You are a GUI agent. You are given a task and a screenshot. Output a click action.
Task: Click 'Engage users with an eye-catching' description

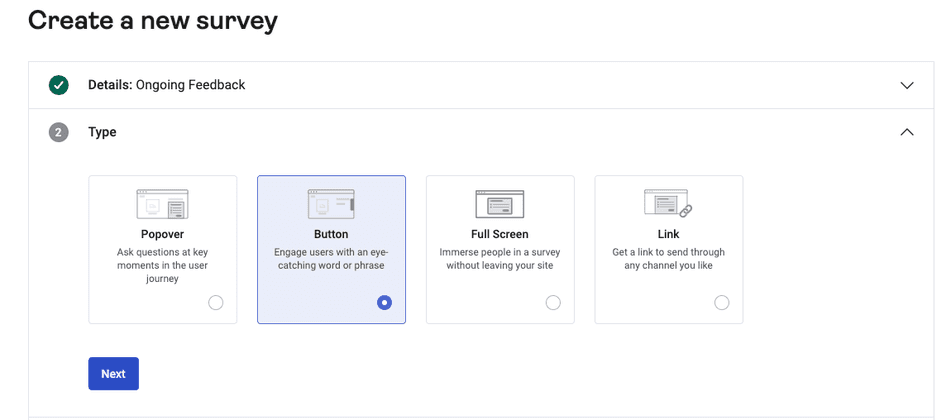(331, 259)
